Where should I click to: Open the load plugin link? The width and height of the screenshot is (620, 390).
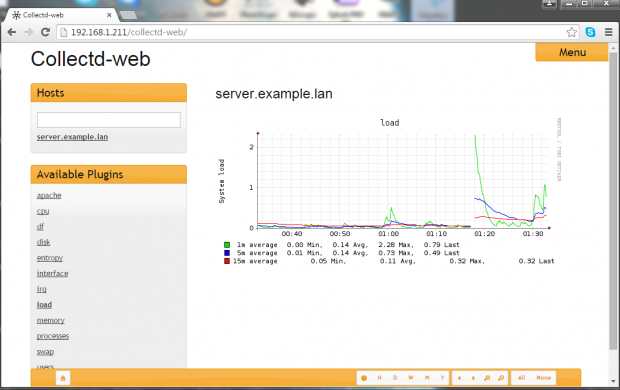click(44, 305)
